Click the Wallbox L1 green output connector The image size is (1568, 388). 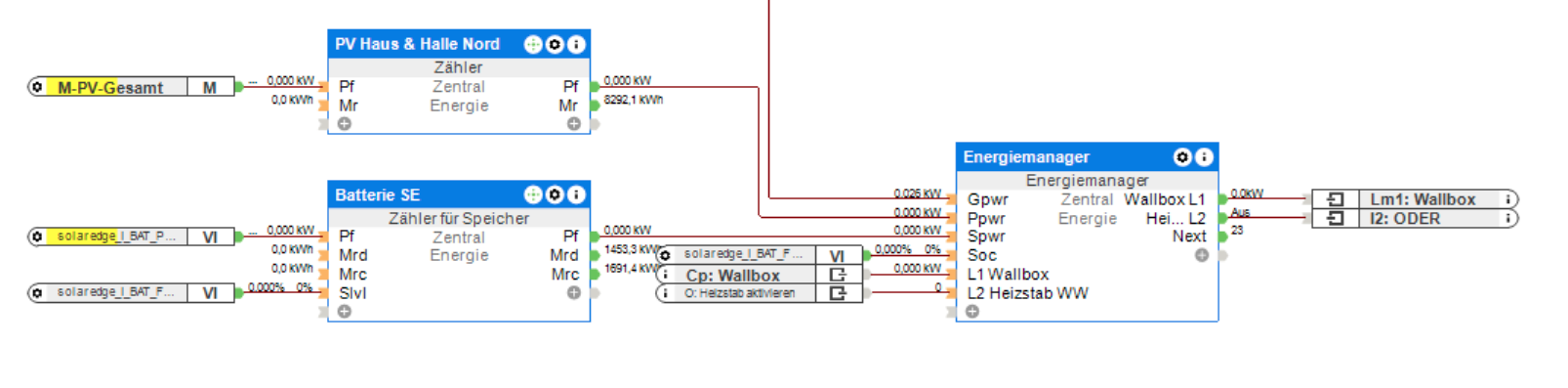[x=1222, y=199]
